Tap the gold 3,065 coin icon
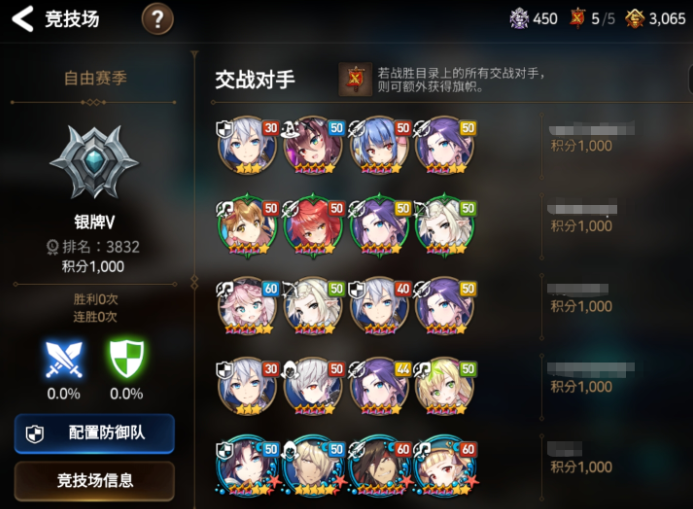This screenshot has height=509, width=693. (x=635, y=19)
